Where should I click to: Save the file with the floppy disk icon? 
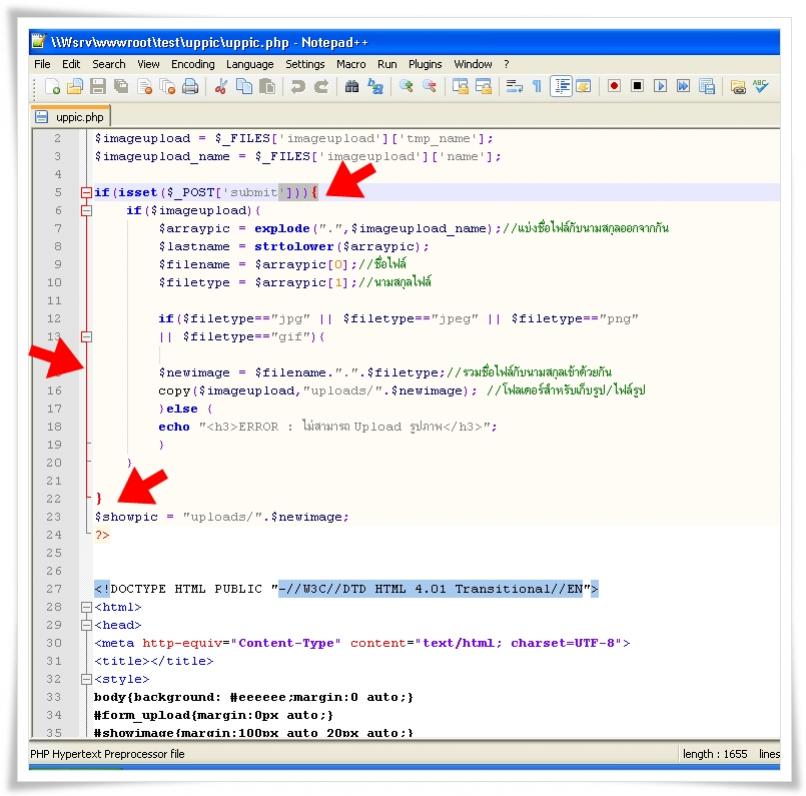(98, 86)
